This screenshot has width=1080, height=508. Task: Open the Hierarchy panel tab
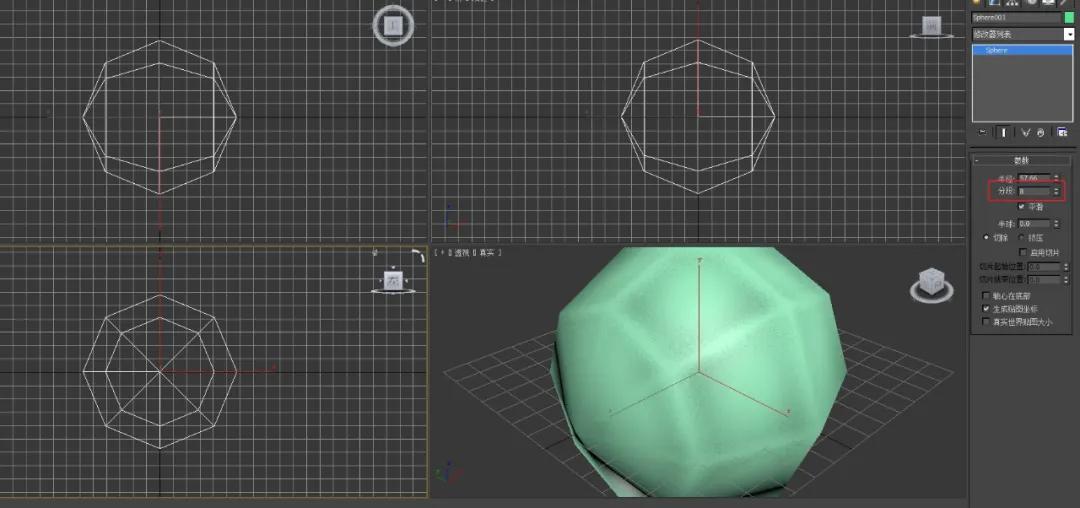(x=1012, y=3)
